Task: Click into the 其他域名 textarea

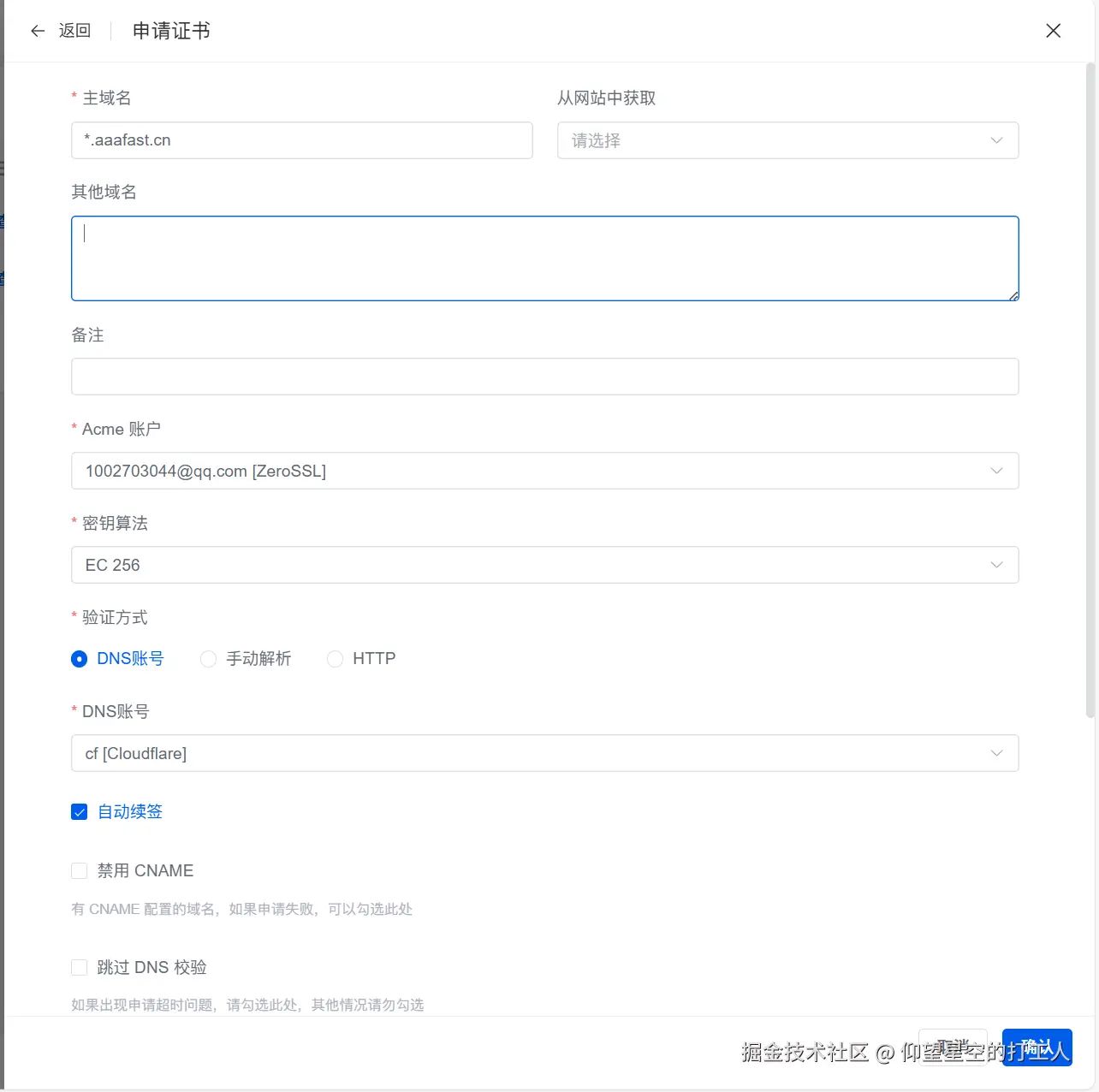Action: click(544, 258)
